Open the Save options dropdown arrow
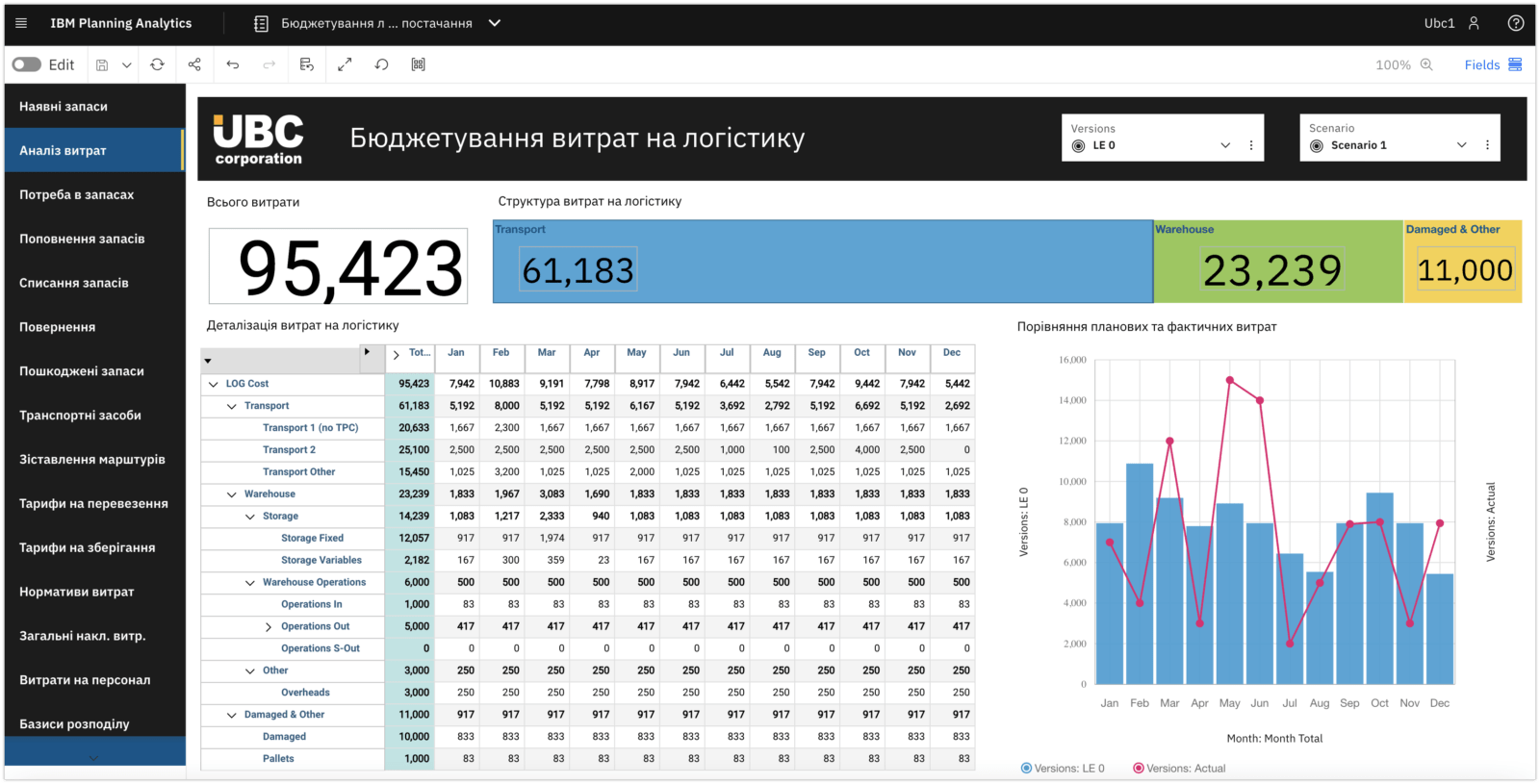The image size is (1540, 784). (126, 64)
